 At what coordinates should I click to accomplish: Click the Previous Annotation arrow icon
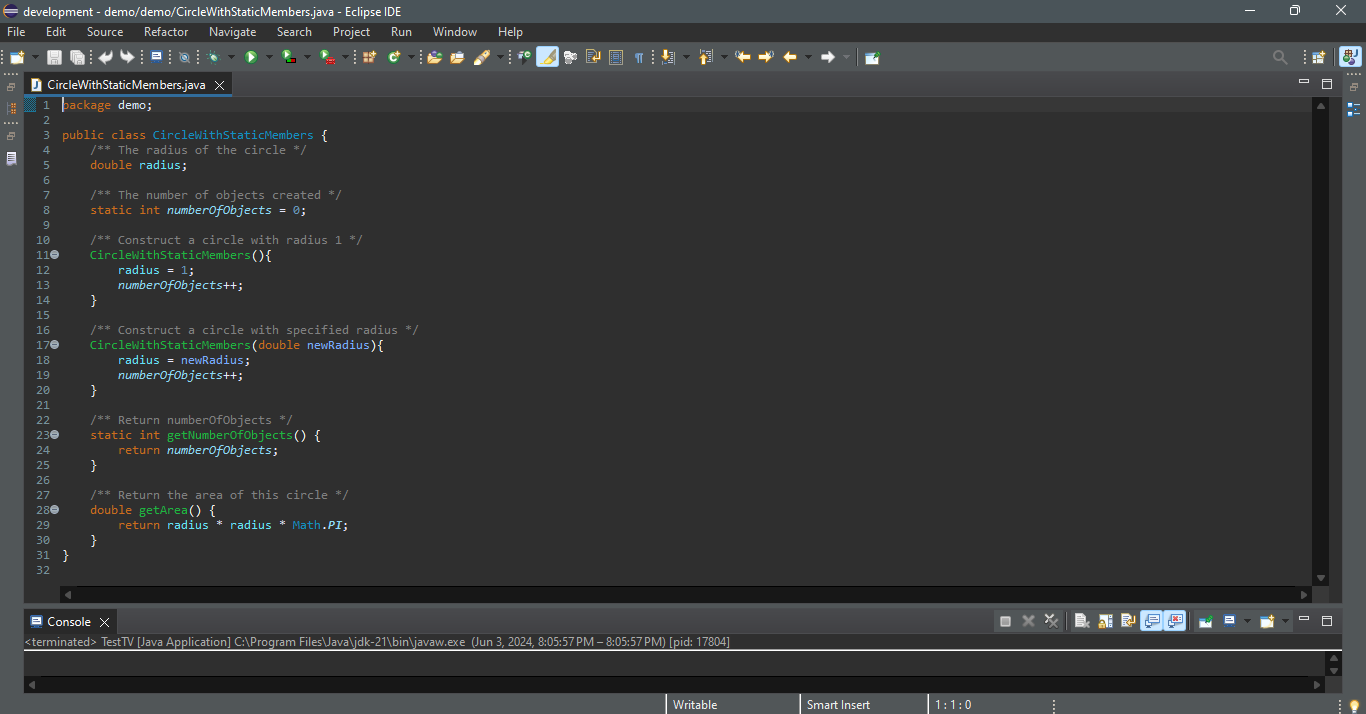point(705,57)
